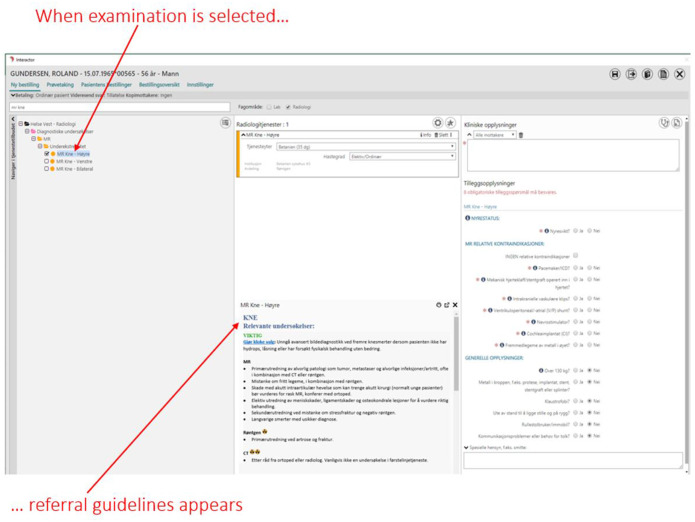Click the star favorites icon in Radiologitjenester header
This screenshot has width=695, height=522.
[x=451, y=123]
